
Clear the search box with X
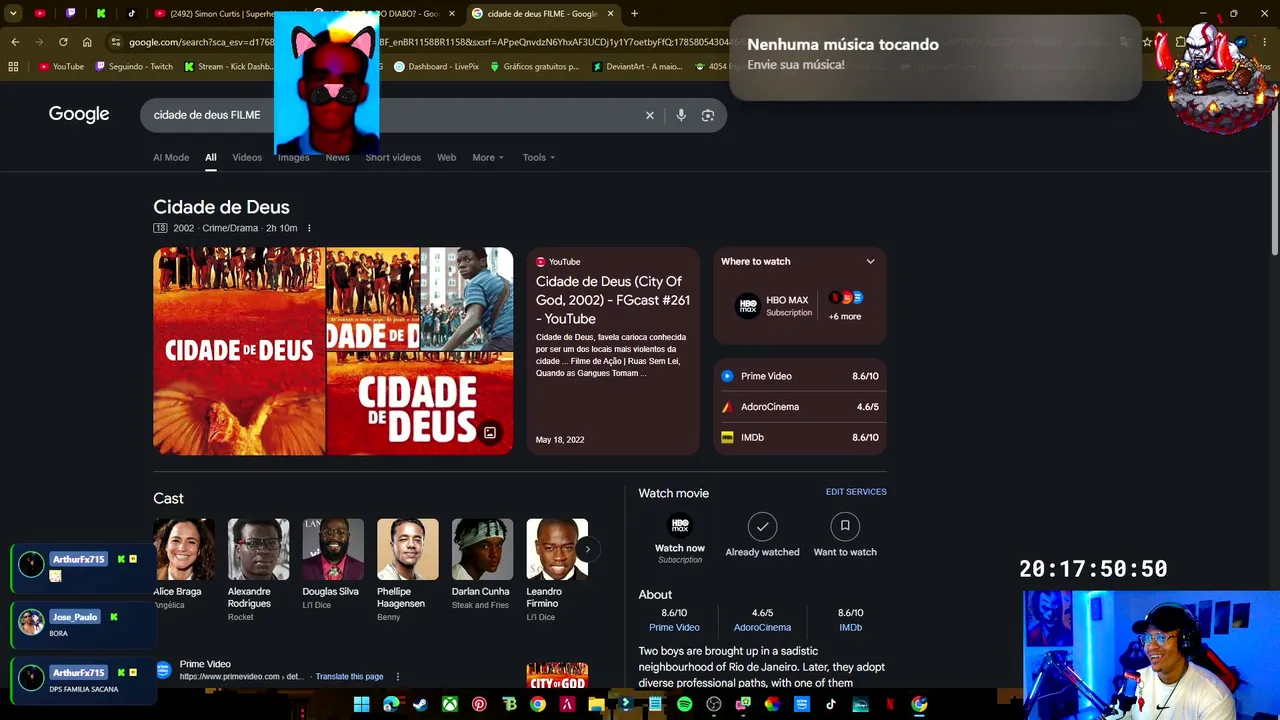650,115
